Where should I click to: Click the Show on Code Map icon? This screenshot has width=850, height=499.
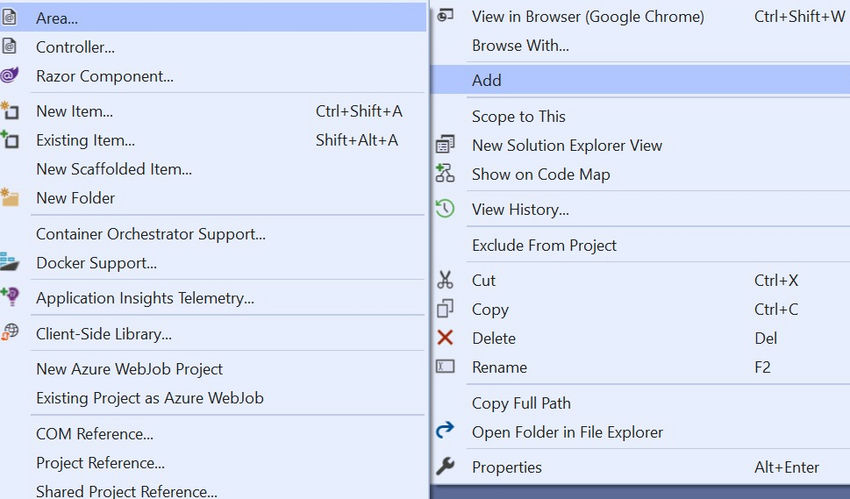point(445,173)
